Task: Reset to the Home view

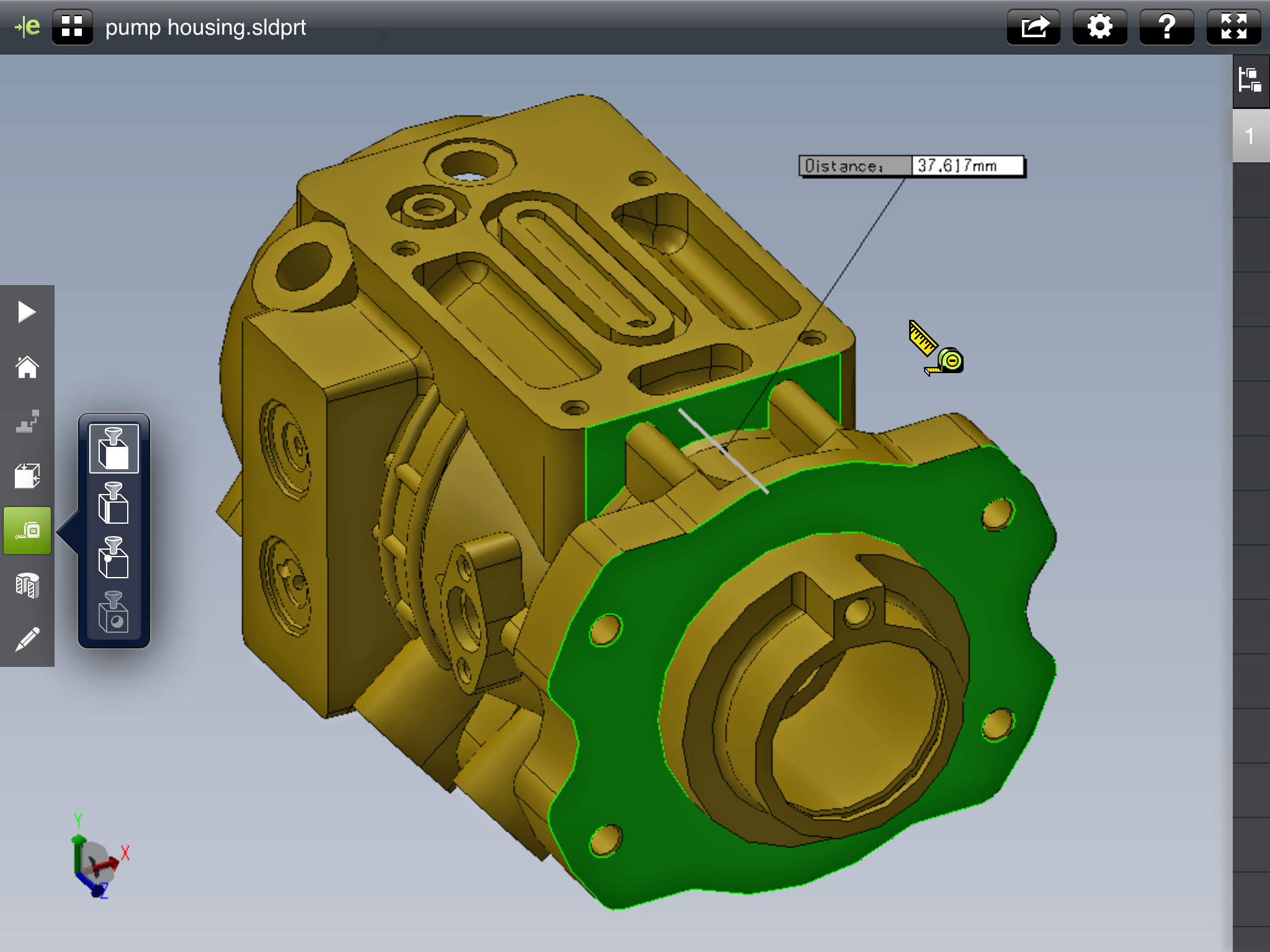Action: pos(27,368)
